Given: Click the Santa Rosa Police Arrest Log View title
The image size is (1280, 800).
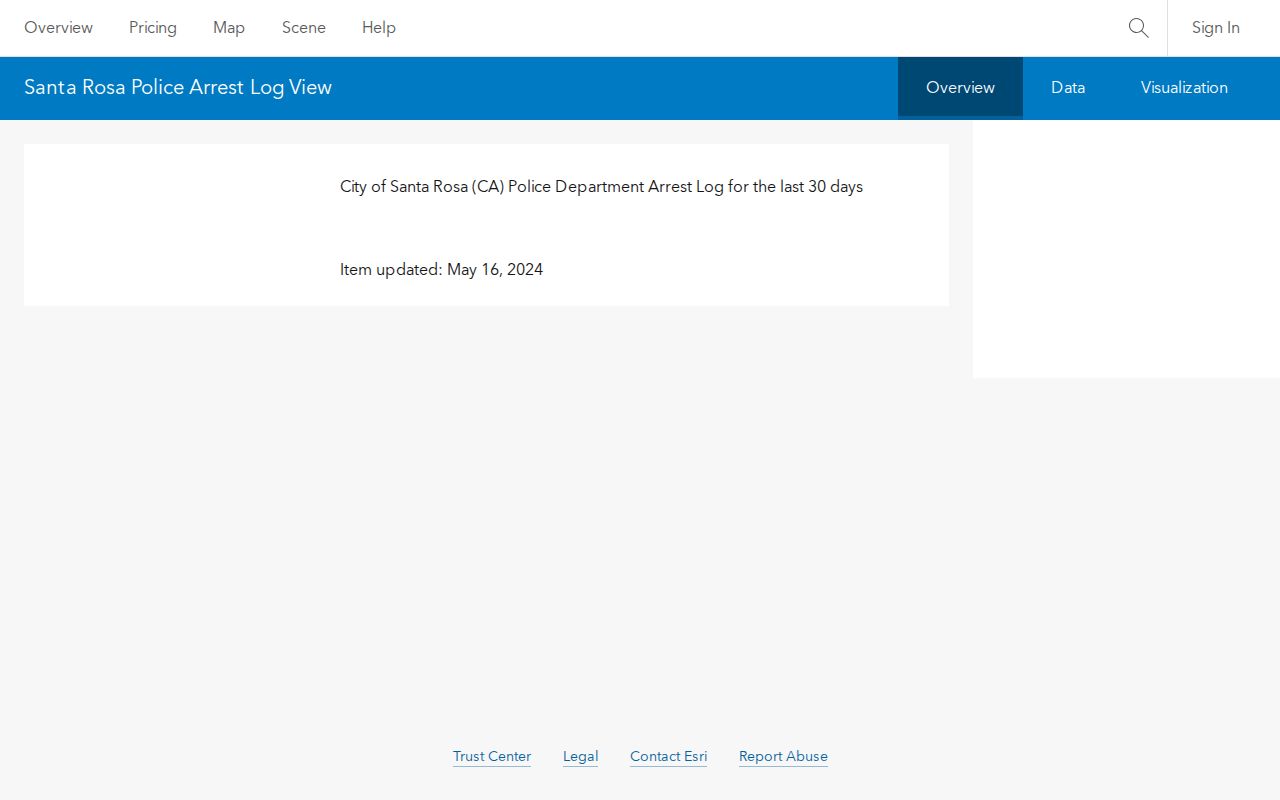Looking at the screenshot, I should tap(178, 87).
